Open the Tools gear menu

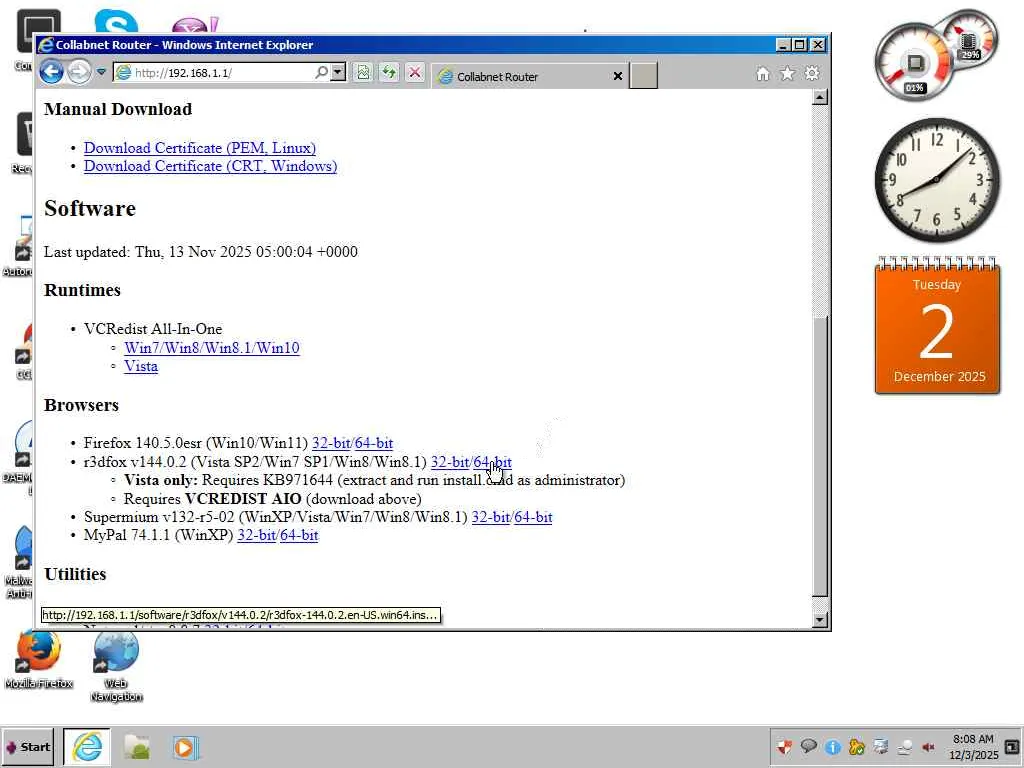(x=812, y=73)
